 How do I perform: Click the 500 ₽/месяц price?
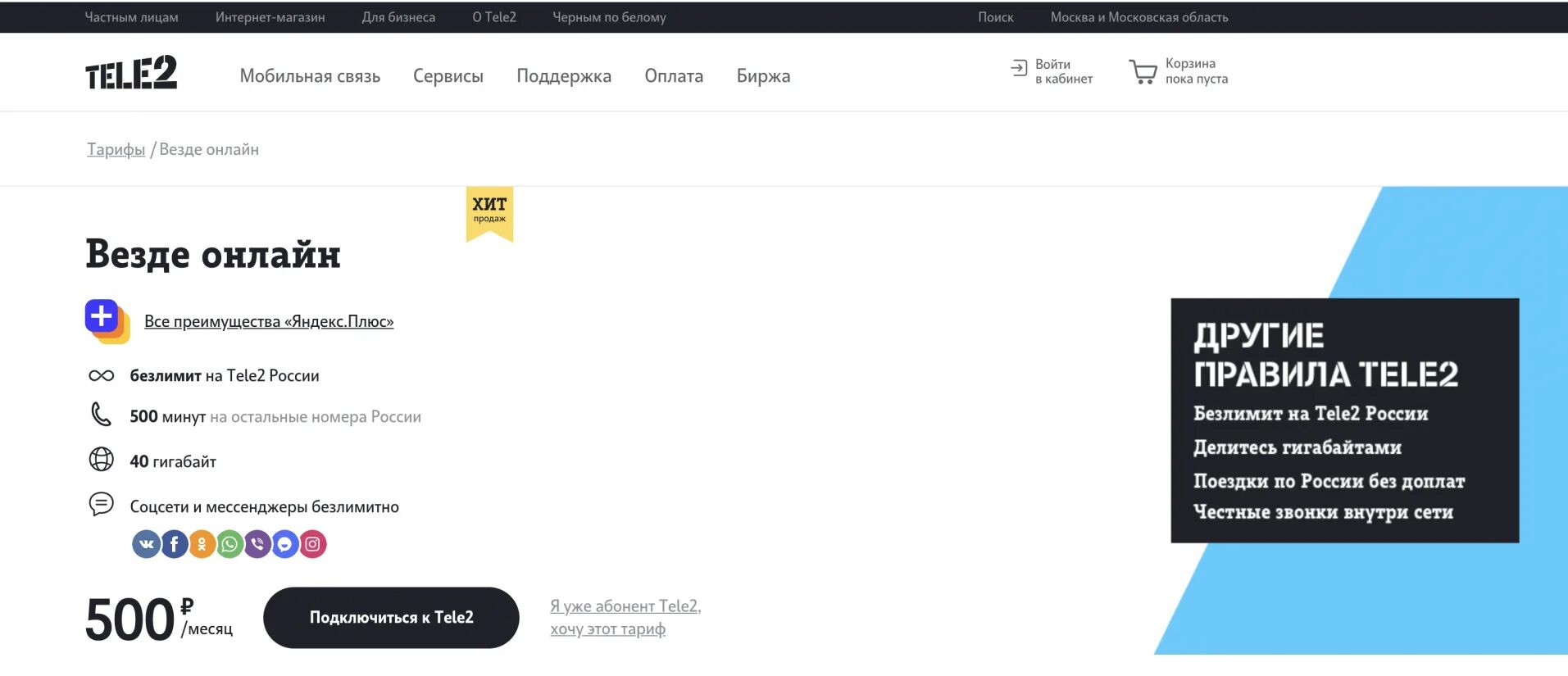[159, 619]
